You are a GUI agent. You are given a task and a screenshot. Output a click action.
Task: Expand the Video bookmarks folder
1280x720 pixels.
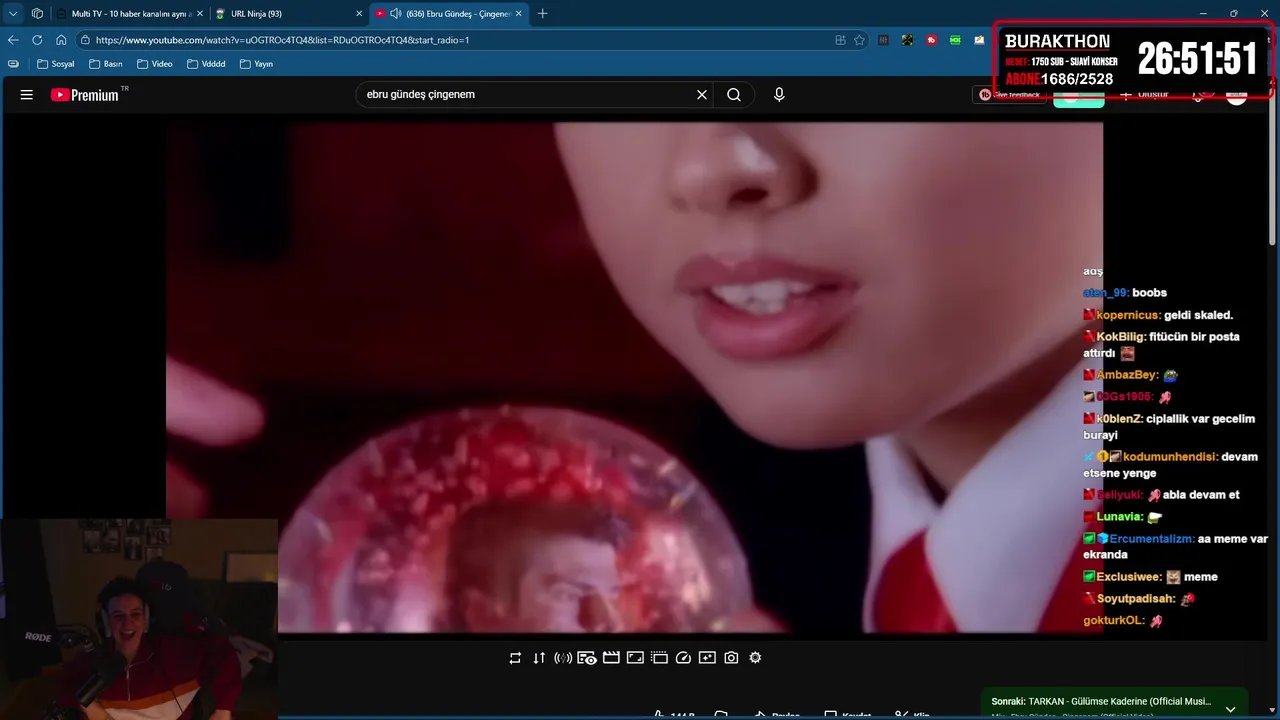[155, 64]
